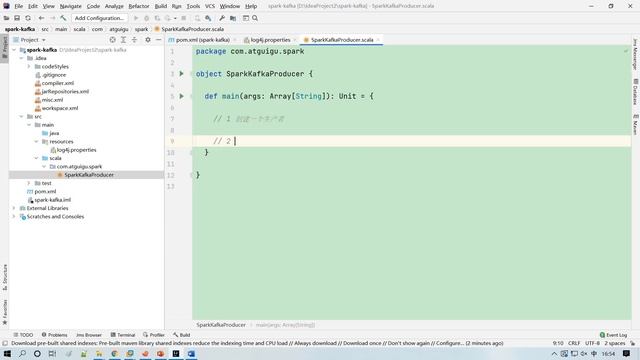
Task: Open the File menu
Action: (18, 6)
